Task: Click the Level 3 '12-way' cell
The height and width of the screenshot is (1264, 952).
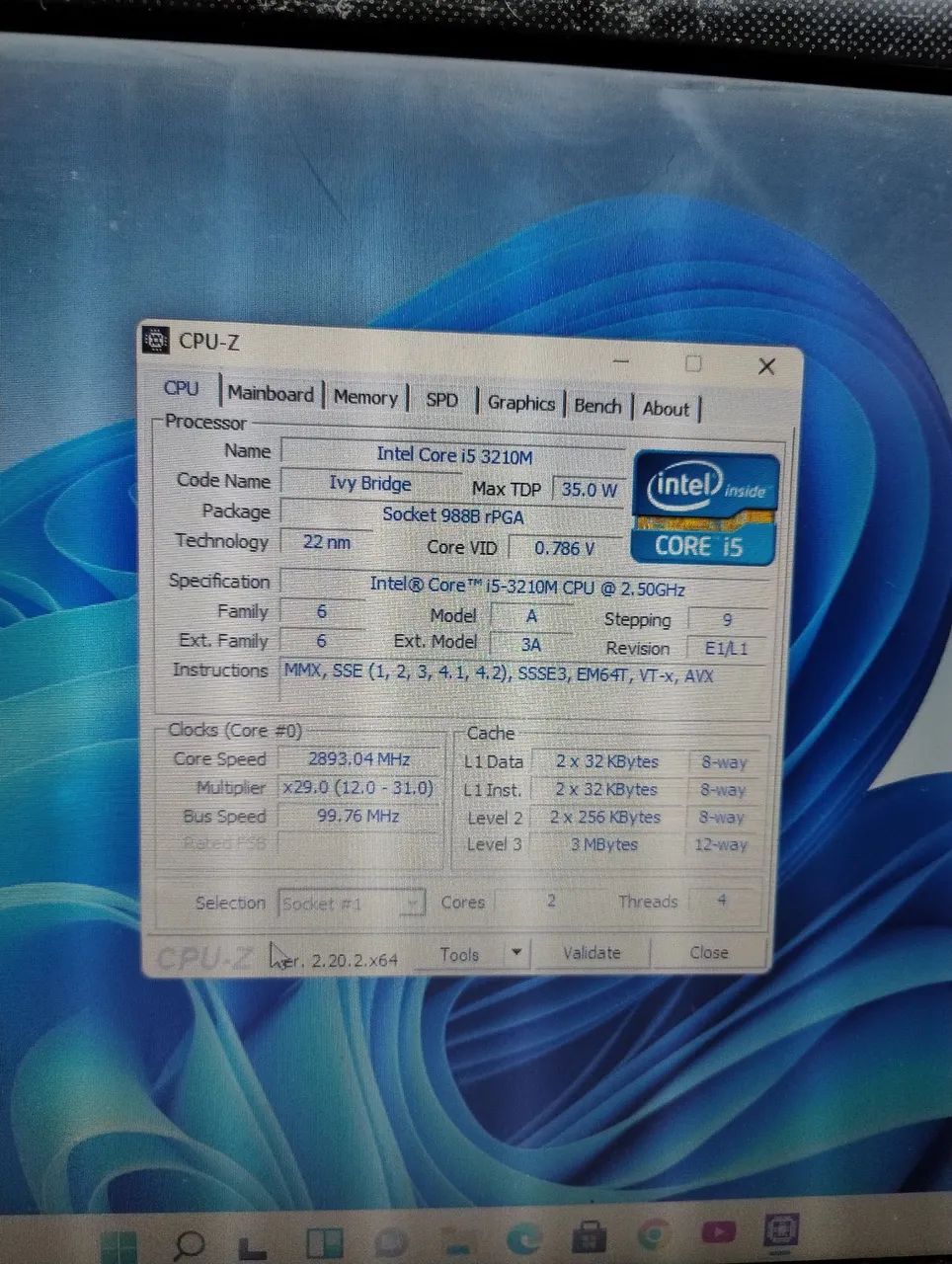Action: (722, 845)
